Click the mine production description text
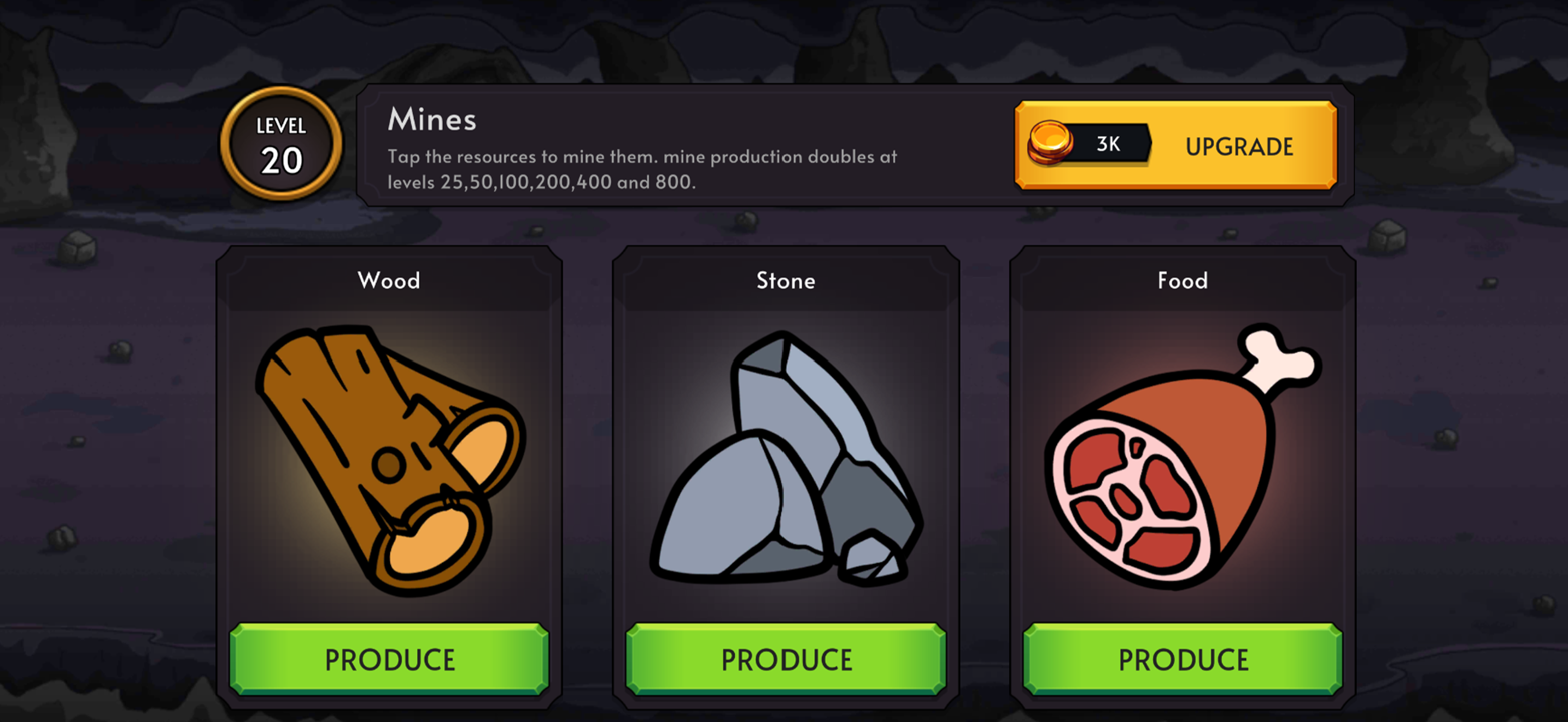Viewport: 1568px width, 722px height. pos(642,169)
